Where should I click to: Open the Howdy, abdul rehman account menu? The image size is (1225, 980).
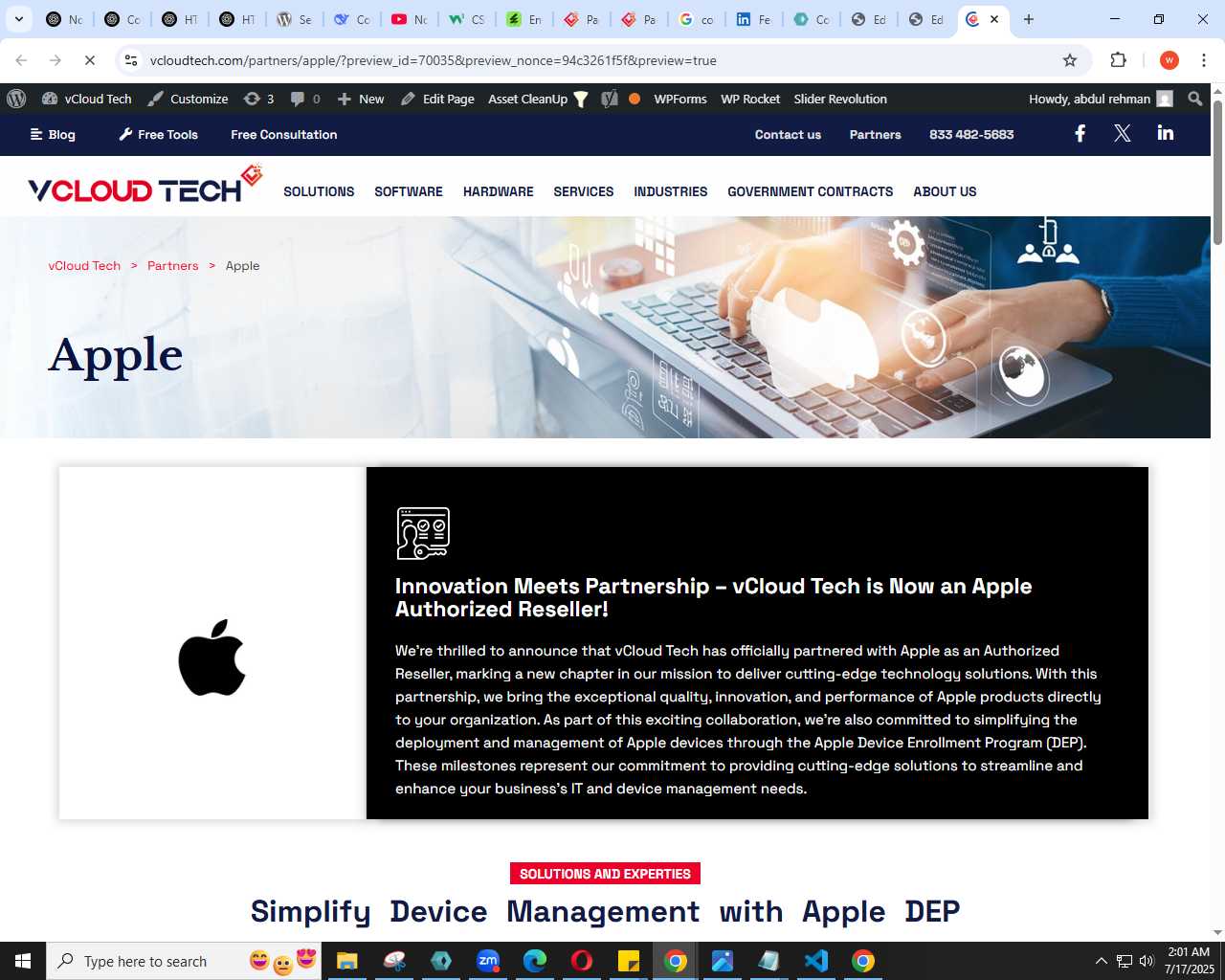[x=1101, y=99]
